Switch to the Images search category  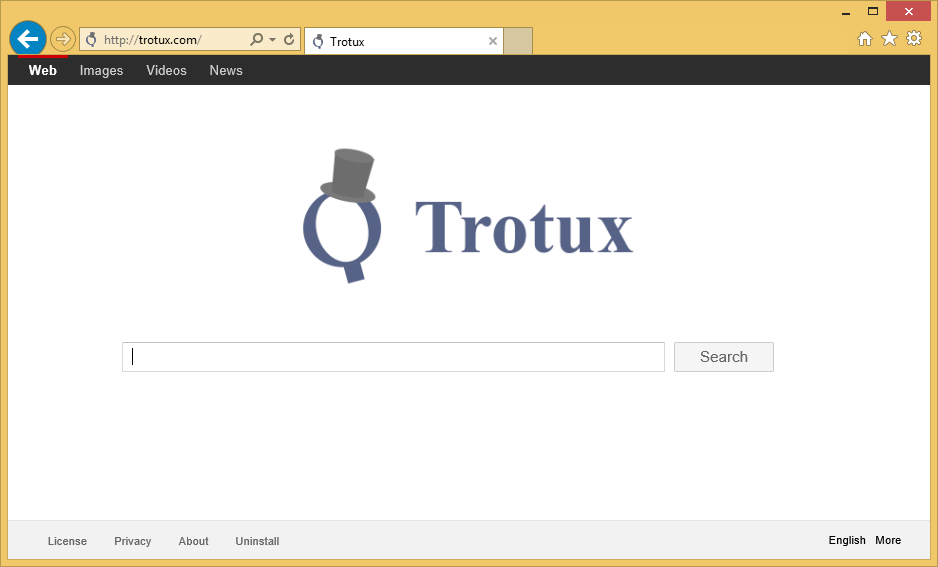101,71
